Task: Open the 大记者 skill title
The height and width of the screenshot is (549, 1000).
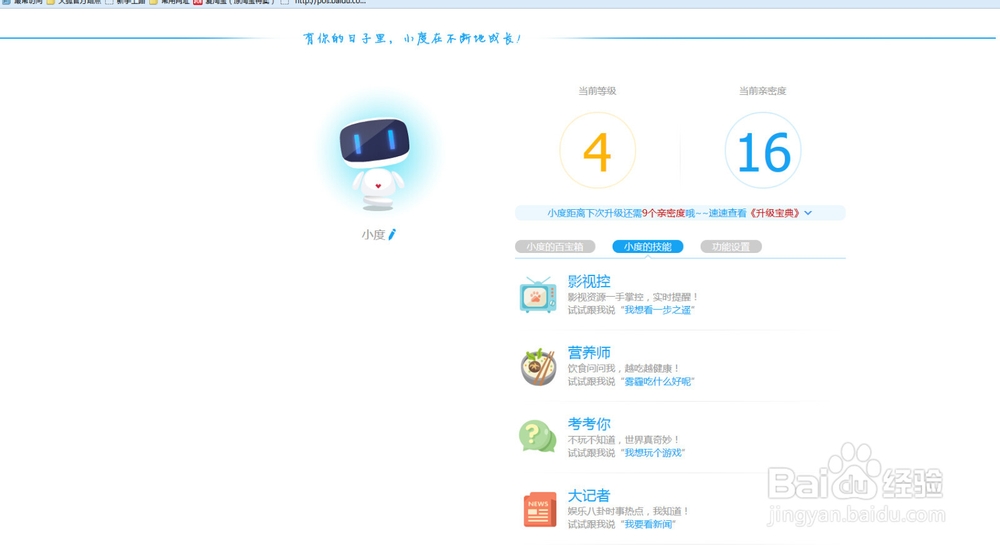Action: [x=589, y=495]
